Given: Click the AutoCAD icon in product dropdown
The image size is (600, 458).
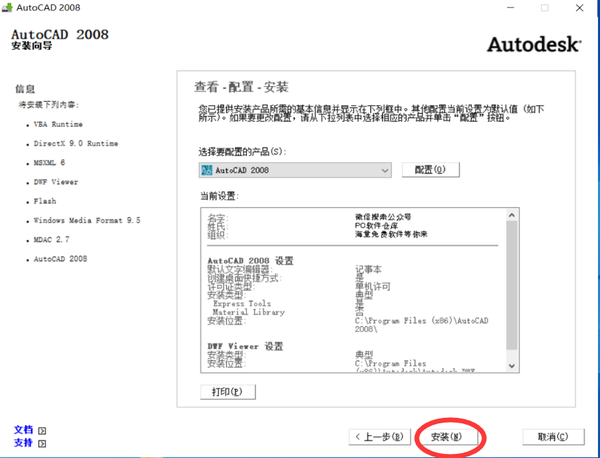Looking at the screenshot, I should 207,170.
